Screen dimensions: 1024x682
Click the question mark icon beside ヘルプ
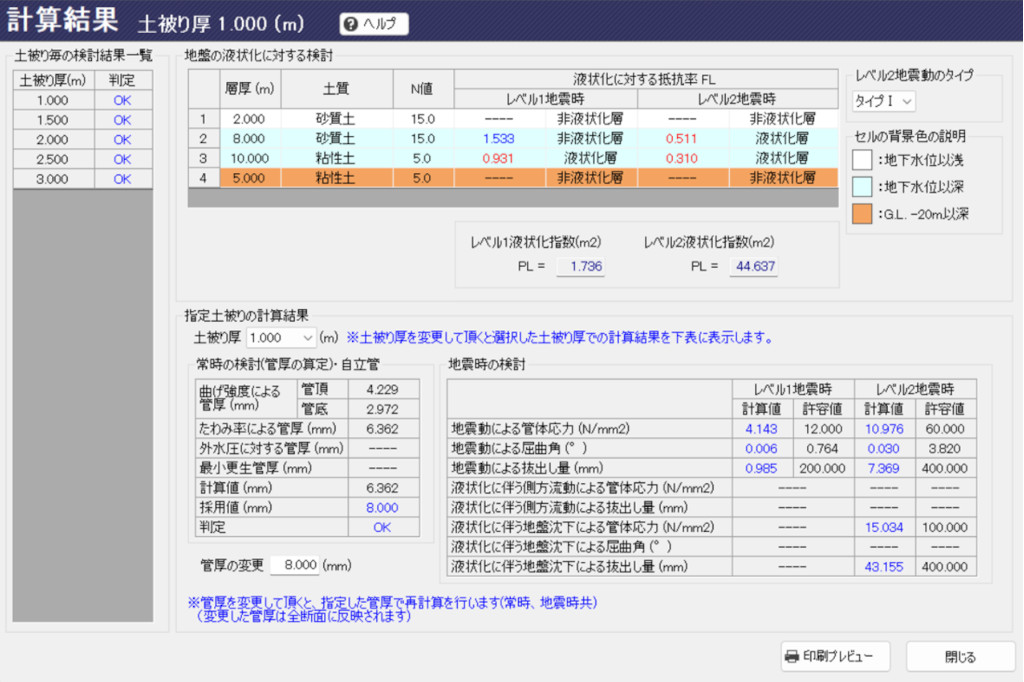coord(351,23)
